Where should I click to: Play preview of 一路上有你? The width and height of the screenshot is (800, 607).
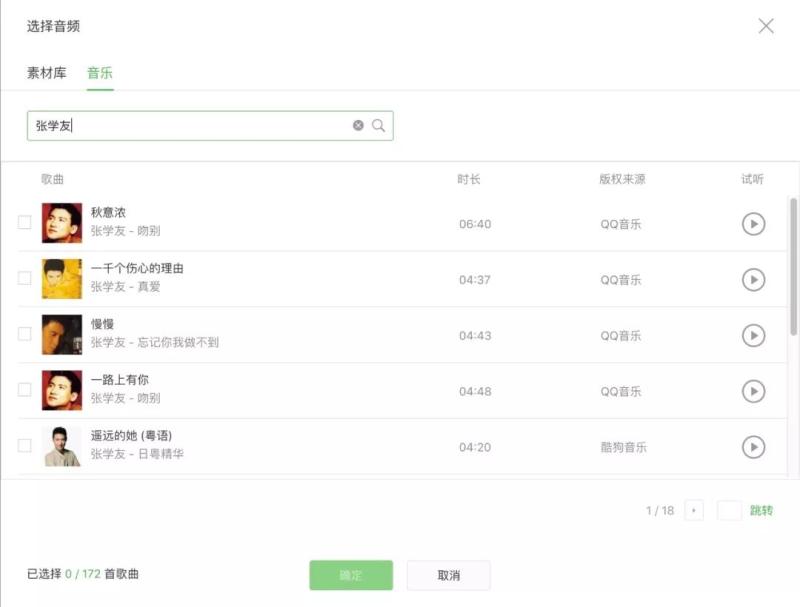click(753, 392)
